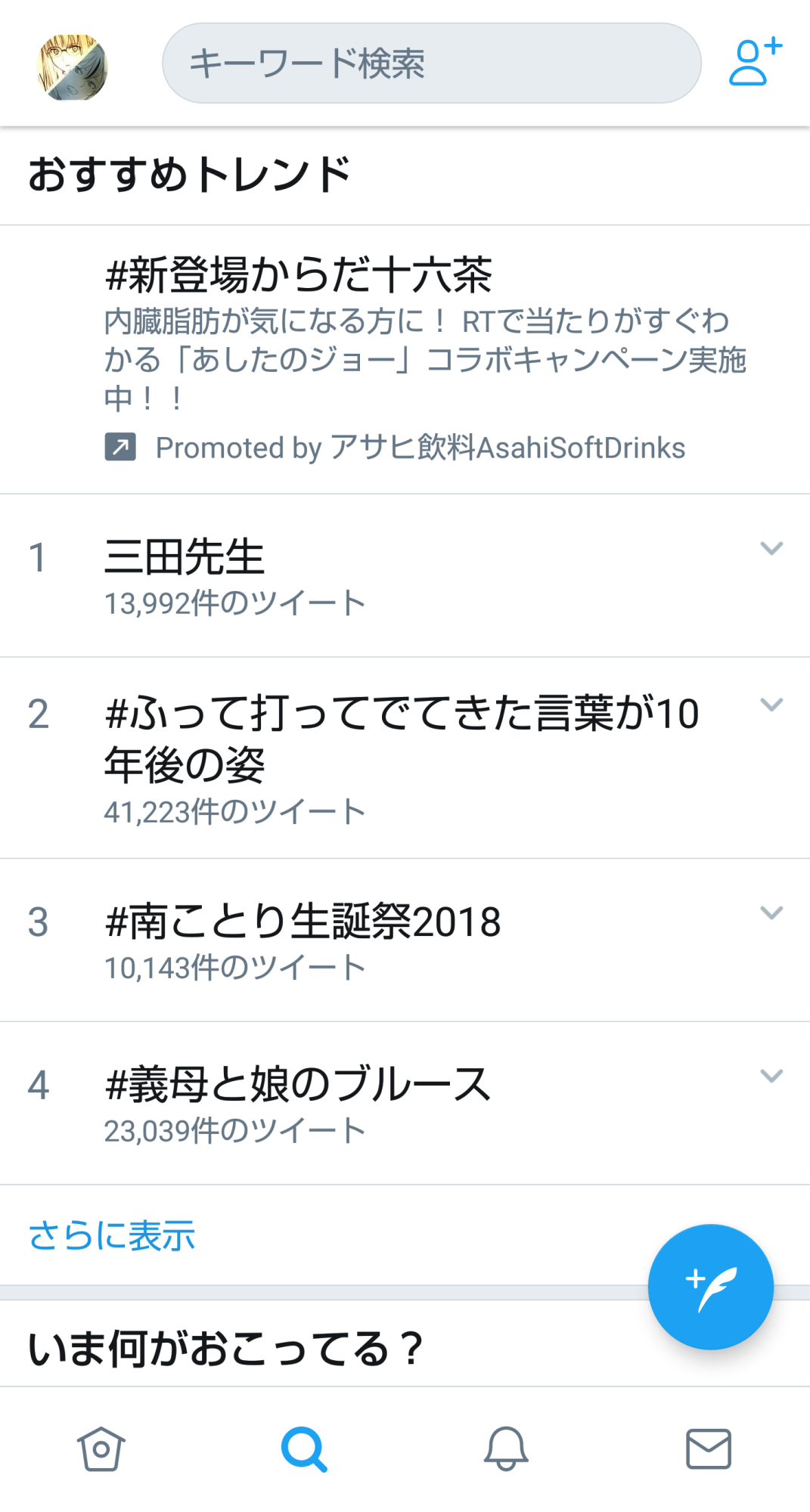Open the Notifications bell tab
Image resolution: width=810 pixels, height=1512 pixels.
point(506,1448)
